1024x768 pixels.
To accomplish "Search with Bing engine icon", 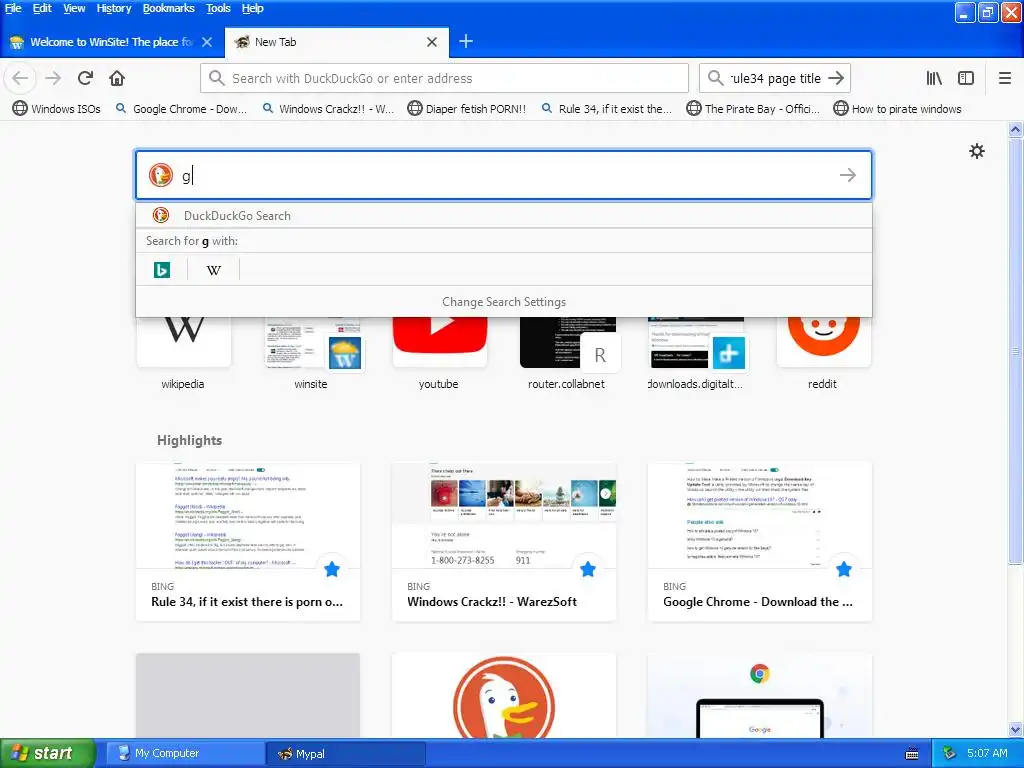I will [162, 269].
